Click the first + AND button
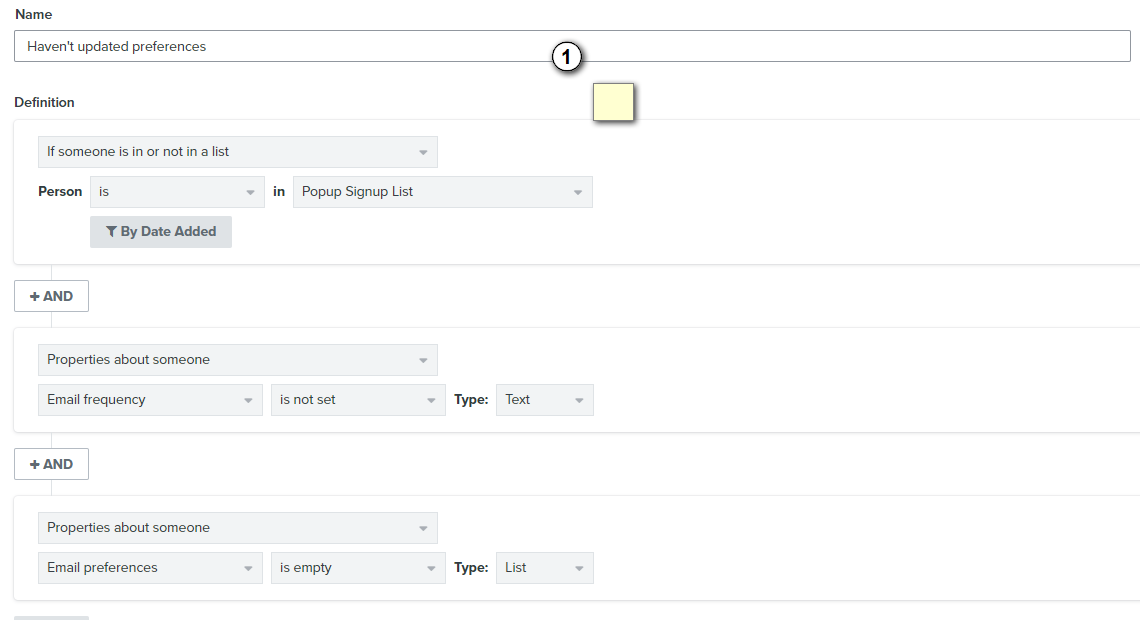1140x620 pixels. 52,297
